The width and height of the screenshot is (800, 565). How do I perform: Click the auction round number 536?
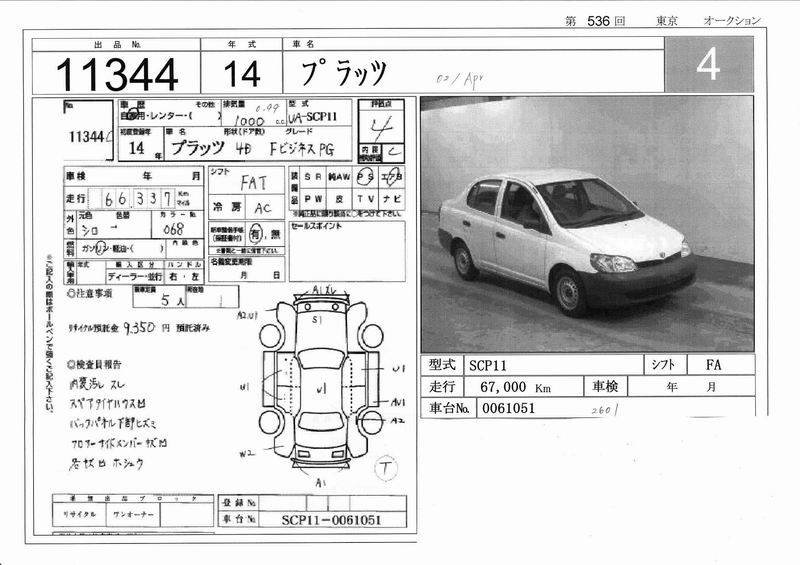click(x=598, y=21)
